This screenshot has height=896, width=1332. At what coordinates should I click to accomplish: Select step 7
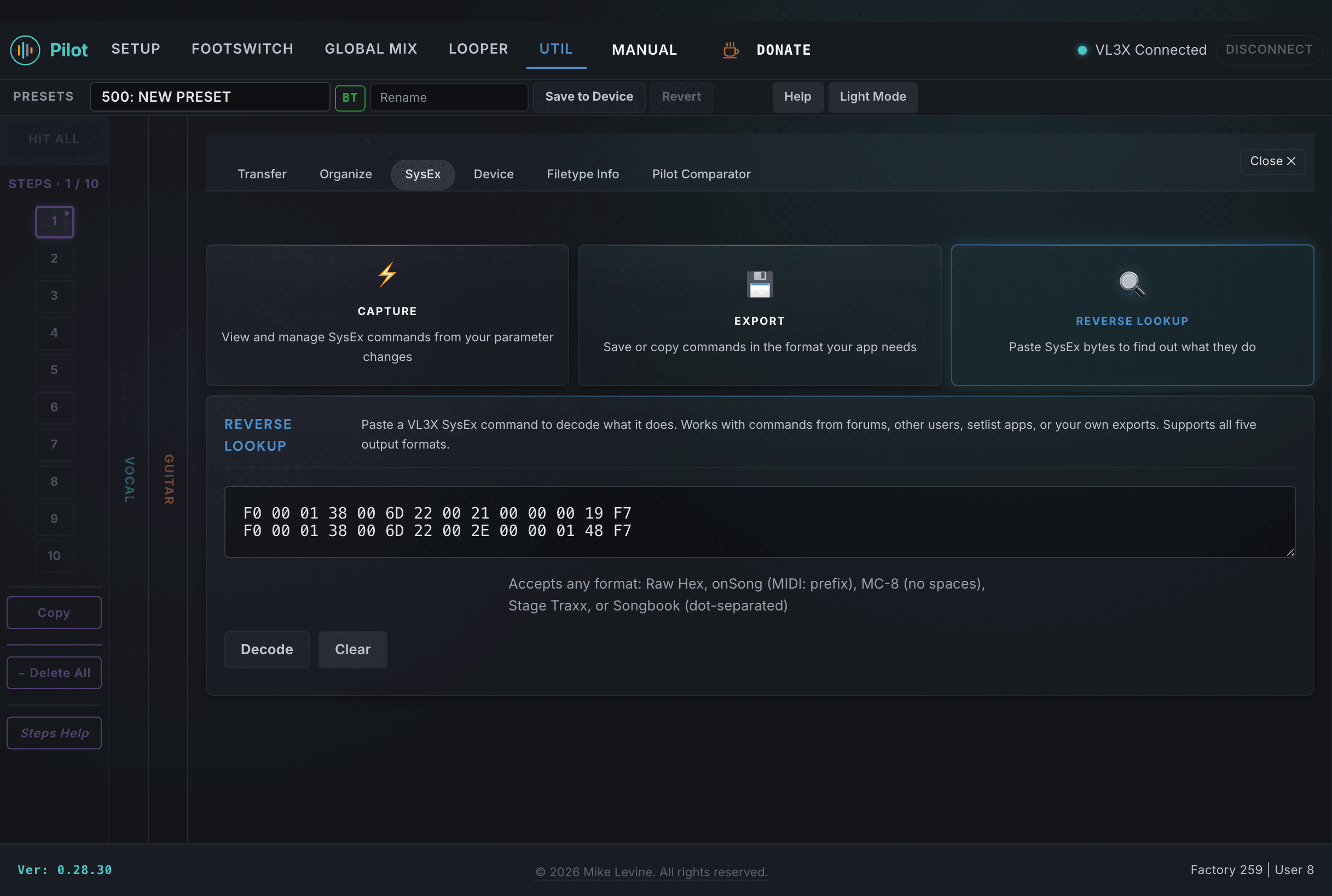point(54,445)
